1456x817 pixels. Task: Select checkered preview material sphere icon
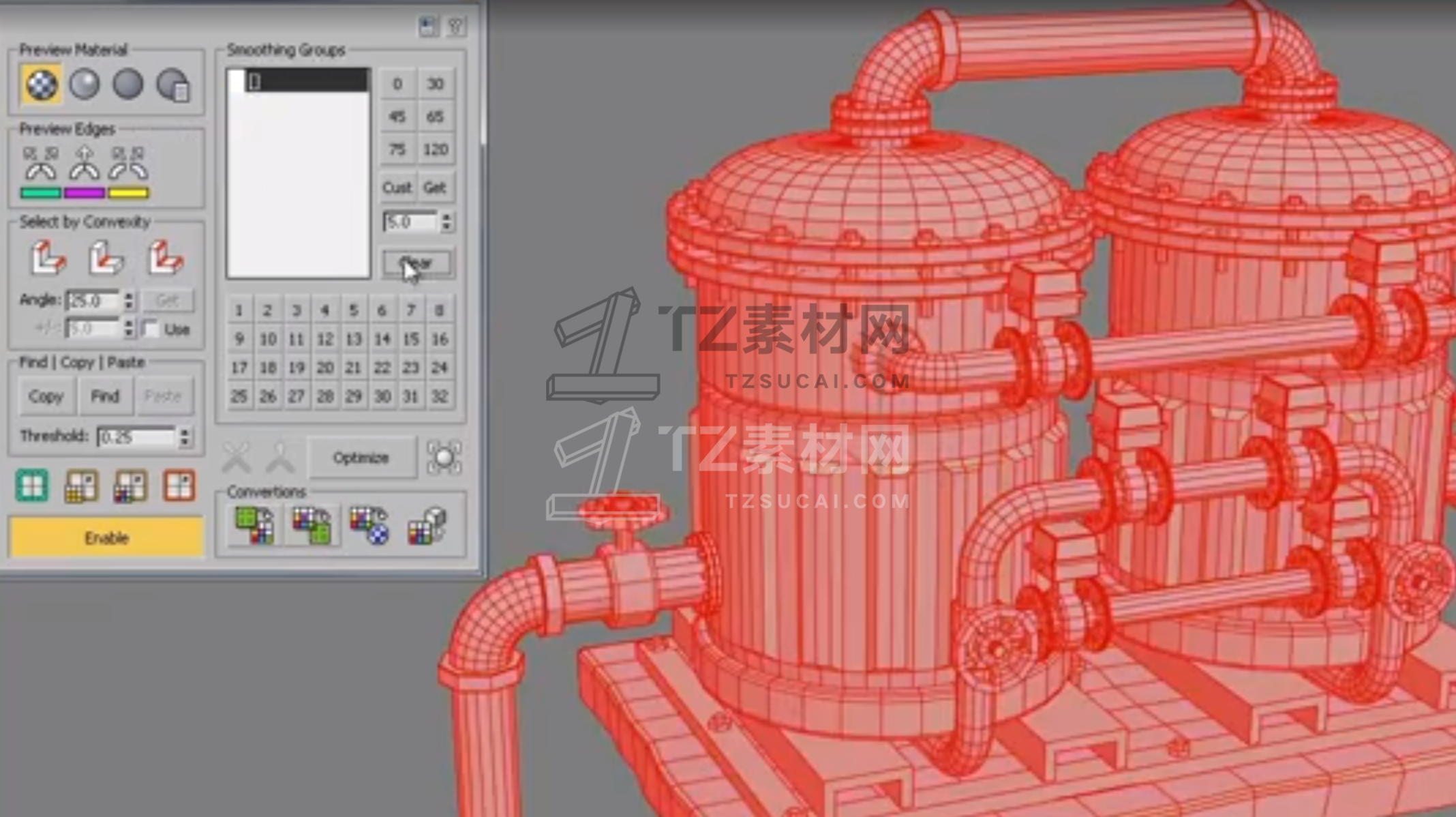pos(41,85)
